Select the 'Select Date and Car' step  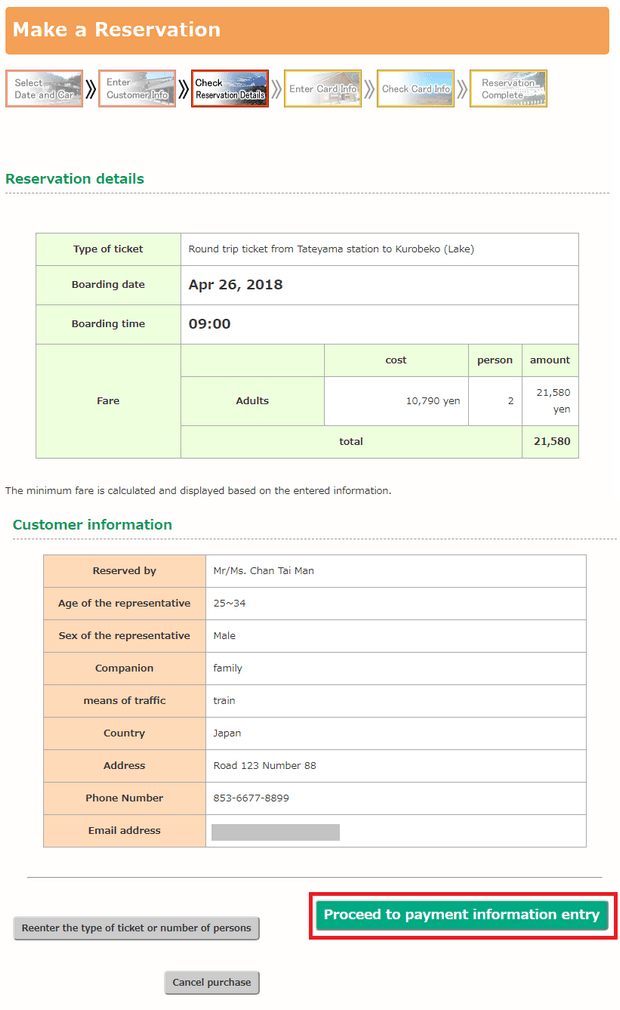tap(44, 89)
